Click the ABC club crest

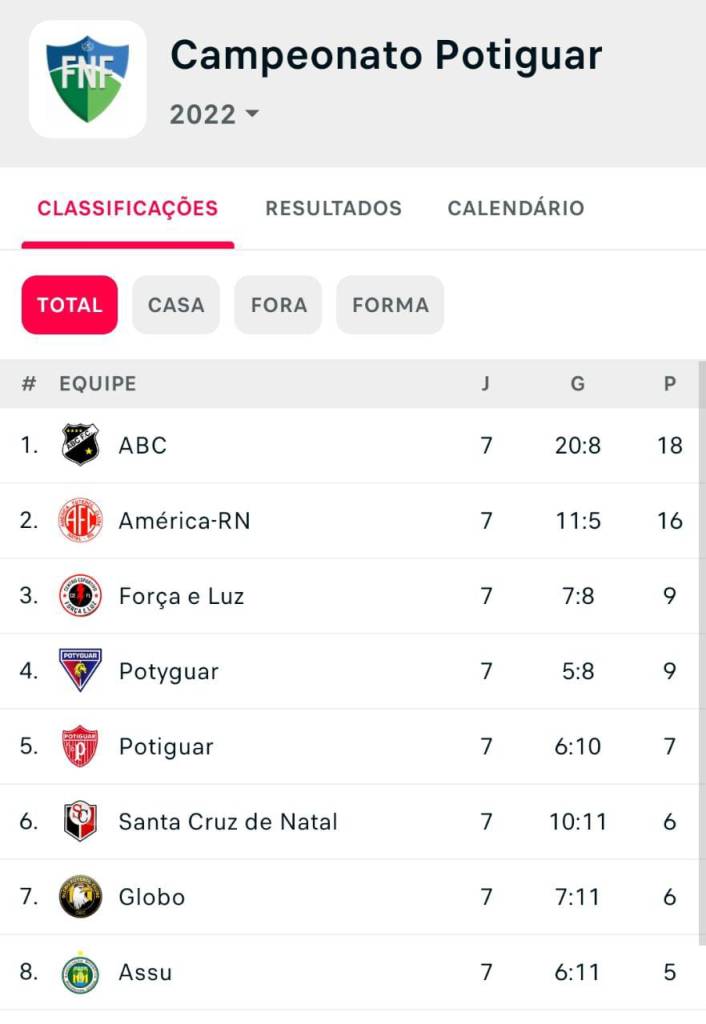[x=80, y=445]
